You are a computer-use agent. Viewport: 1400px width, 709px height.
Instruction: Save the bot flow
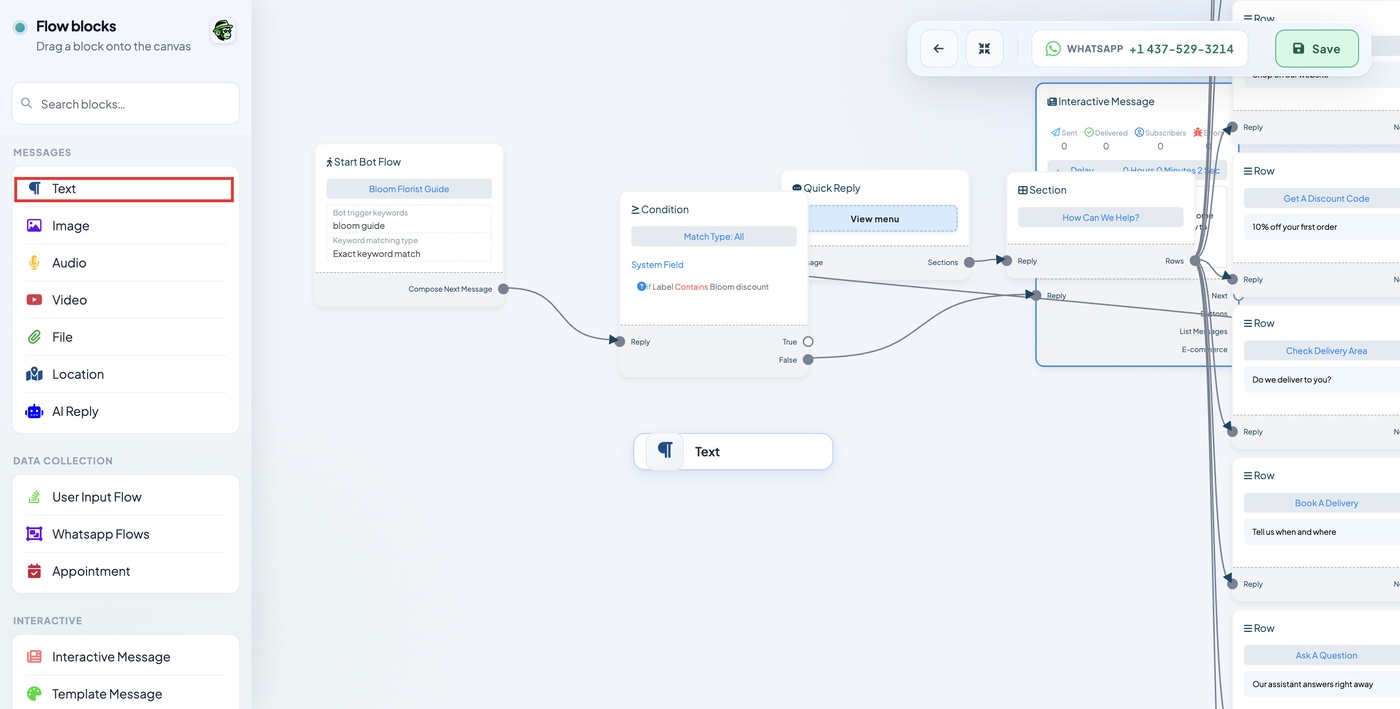click(x=1316, y=48)
